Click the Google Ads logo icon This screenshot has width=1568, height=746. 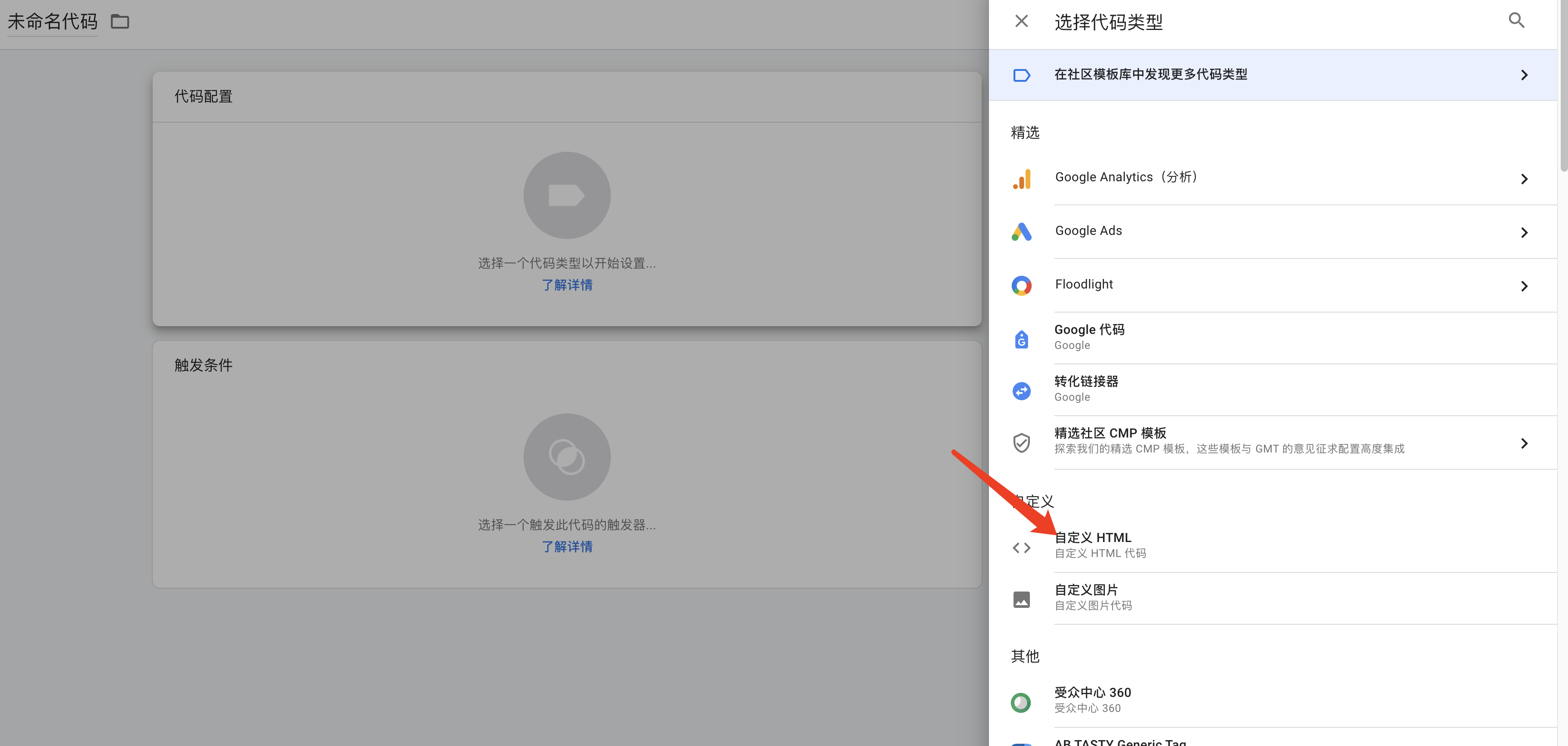point(1021,232)
